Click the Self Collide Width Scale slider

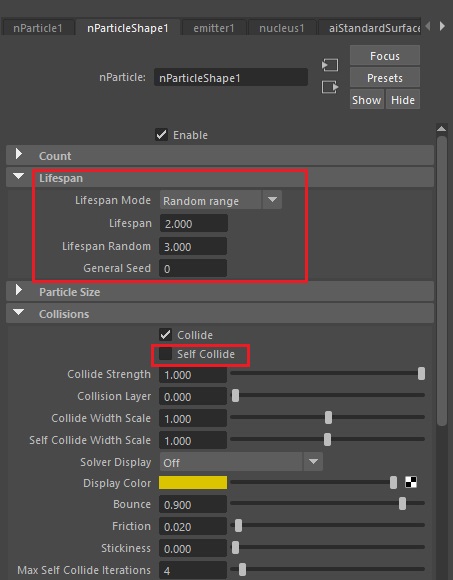coord(327,439)
